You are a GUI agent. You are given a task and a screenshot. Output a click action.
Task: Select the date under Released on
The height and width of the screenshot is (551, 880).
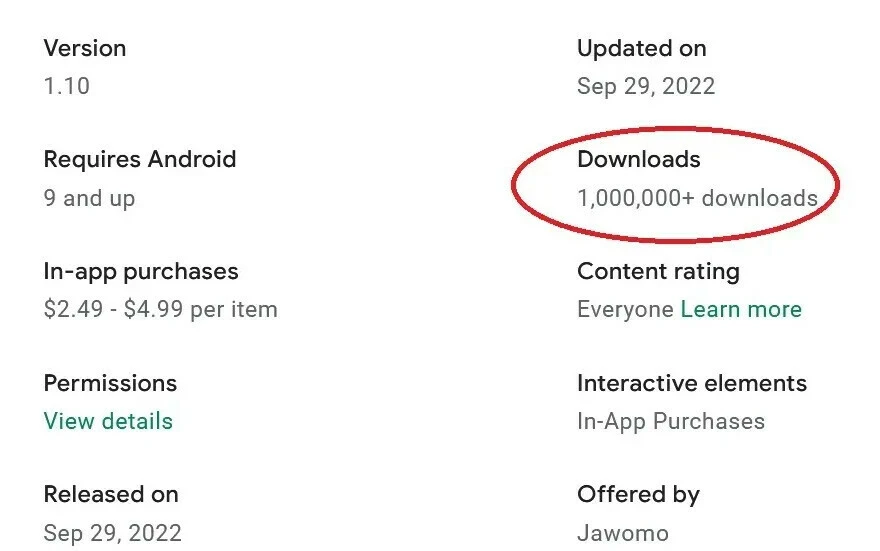(113, 532)
